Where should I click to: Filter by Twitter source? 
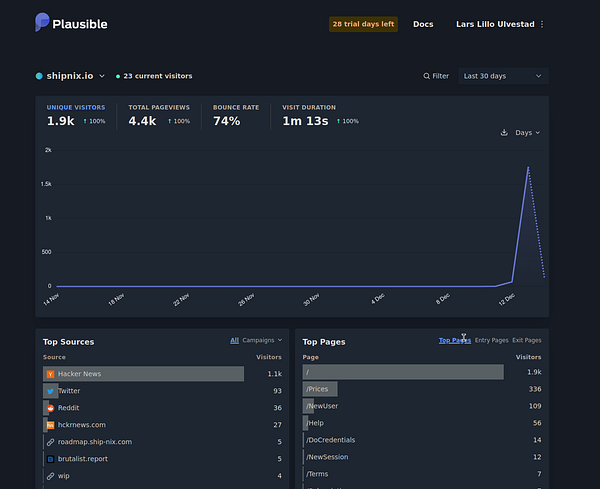69,391
